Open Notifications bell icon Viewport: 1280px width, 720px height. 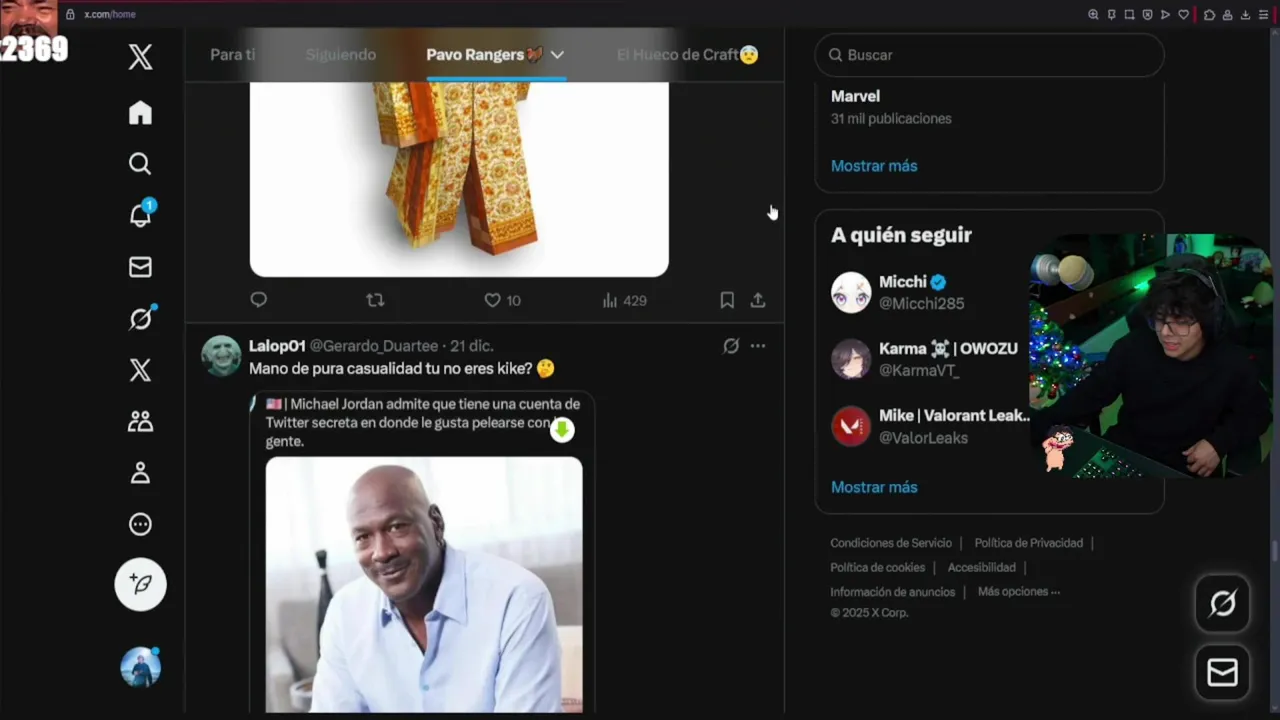[140, 214]
